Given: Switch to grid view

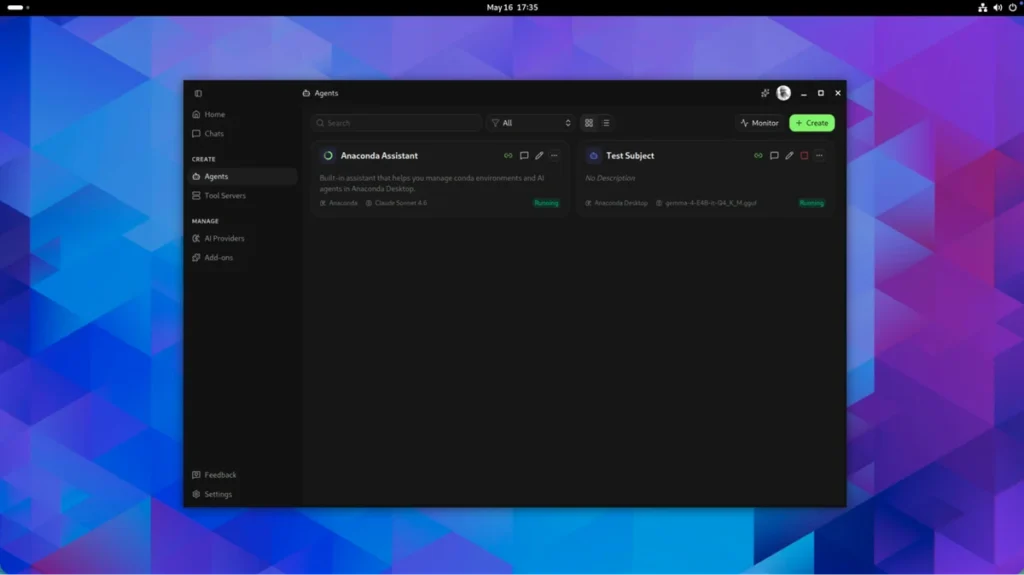Looking at the screenshot, I should 589,123.
